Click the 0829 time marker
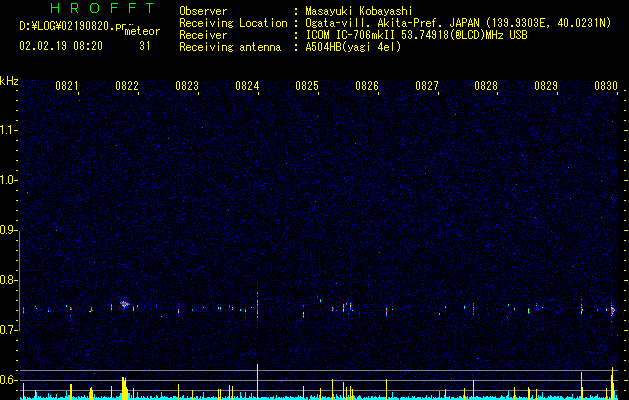629x400 pixels. [x=546, y=86]
